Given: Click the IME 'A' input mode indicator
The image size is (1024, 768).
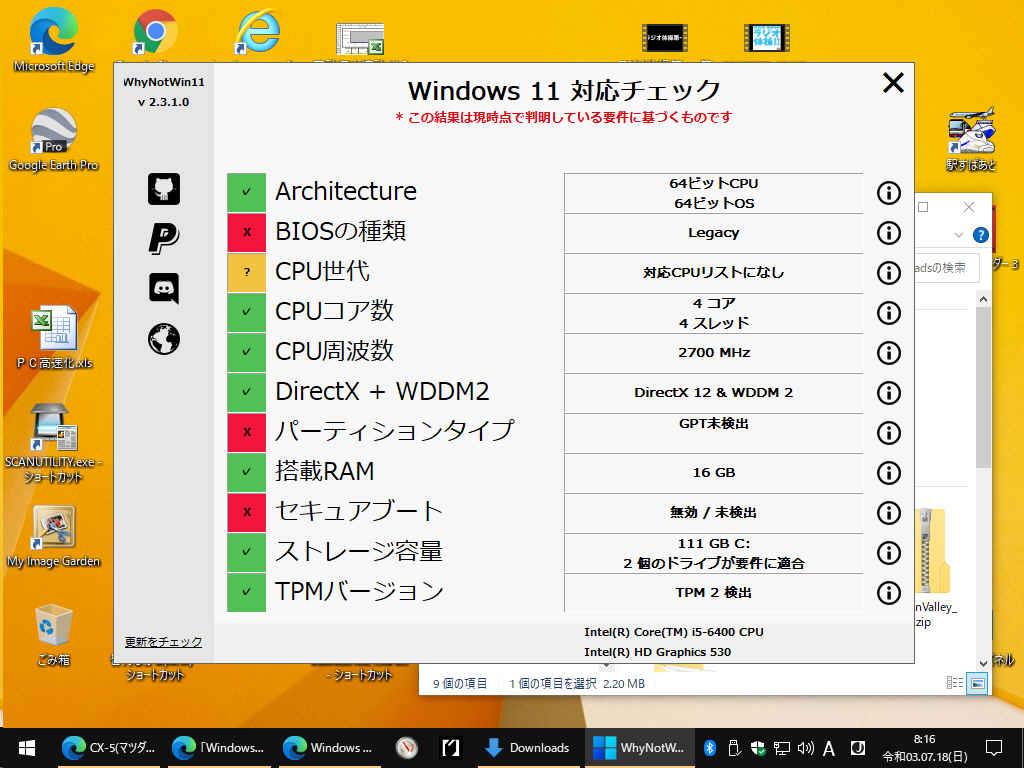Looking at the screenshot, I should [829, 748].
